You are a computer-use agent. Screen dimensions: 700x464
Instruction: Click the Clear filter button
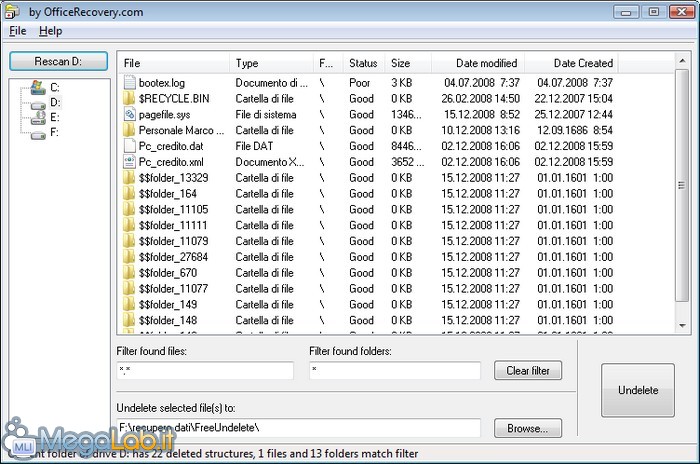pos(528,371)
